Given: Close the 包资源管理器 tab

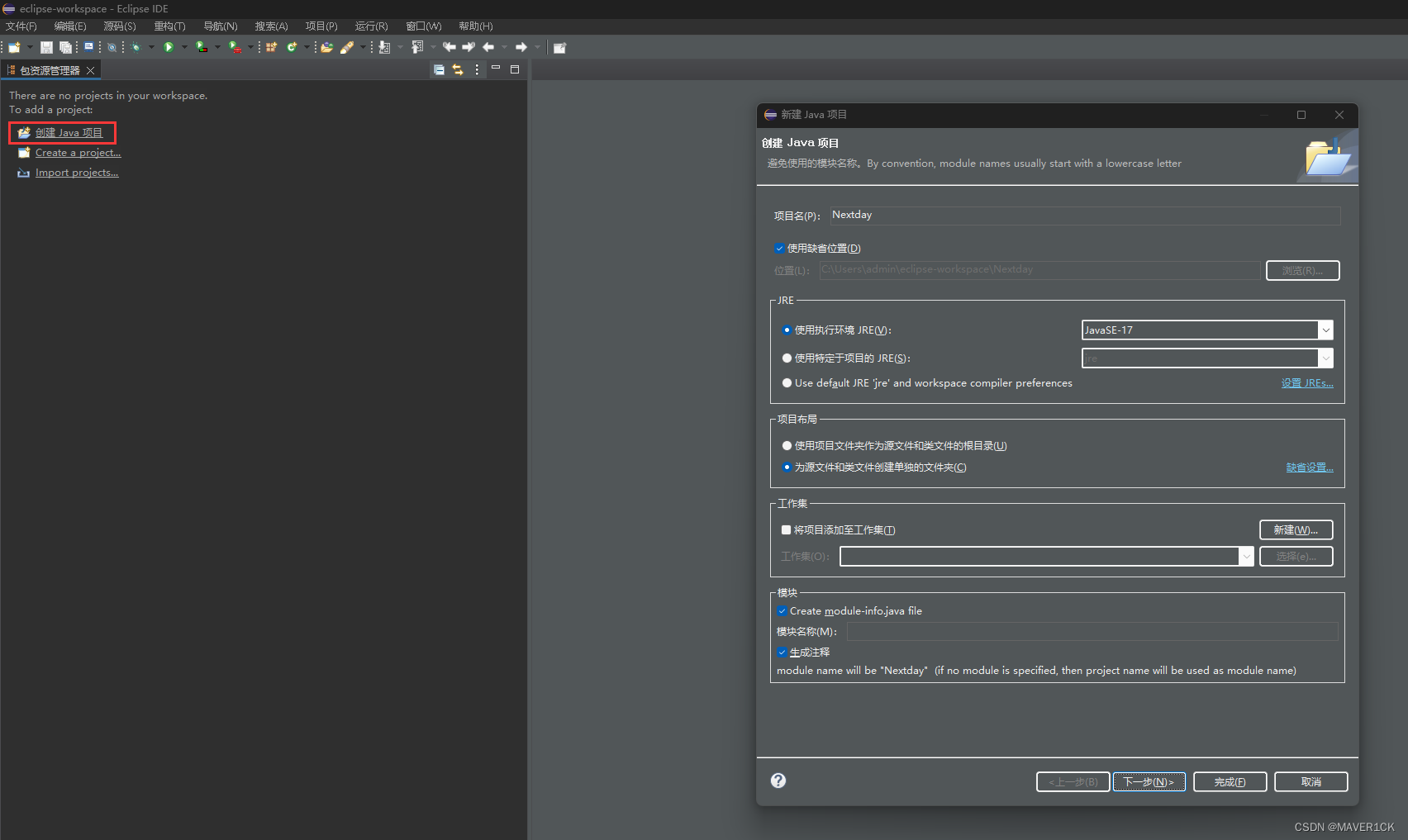Looking at the screenshot, I should point(90,70).
